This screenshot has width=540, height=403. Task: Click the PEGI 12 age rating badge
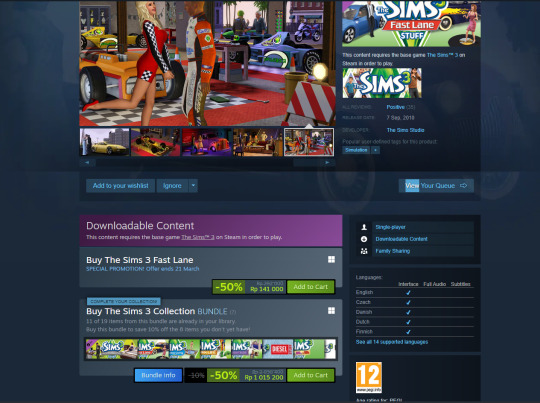pos(369,377)
